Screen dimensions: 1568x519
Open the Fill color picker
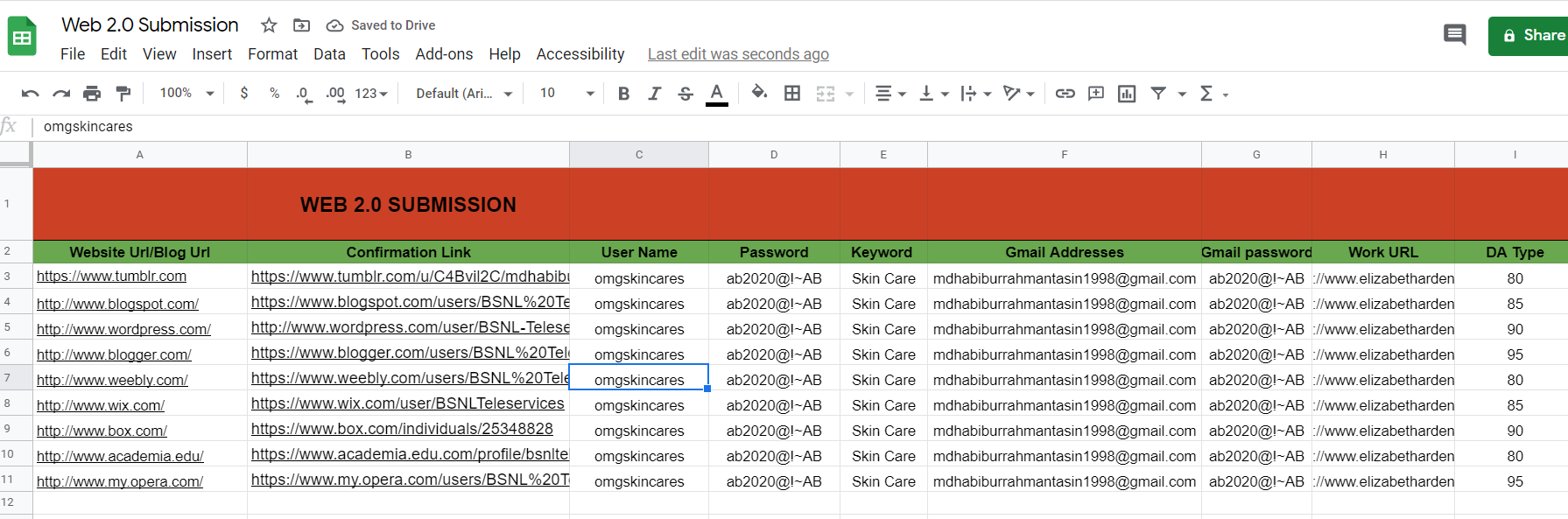[759, 94]
